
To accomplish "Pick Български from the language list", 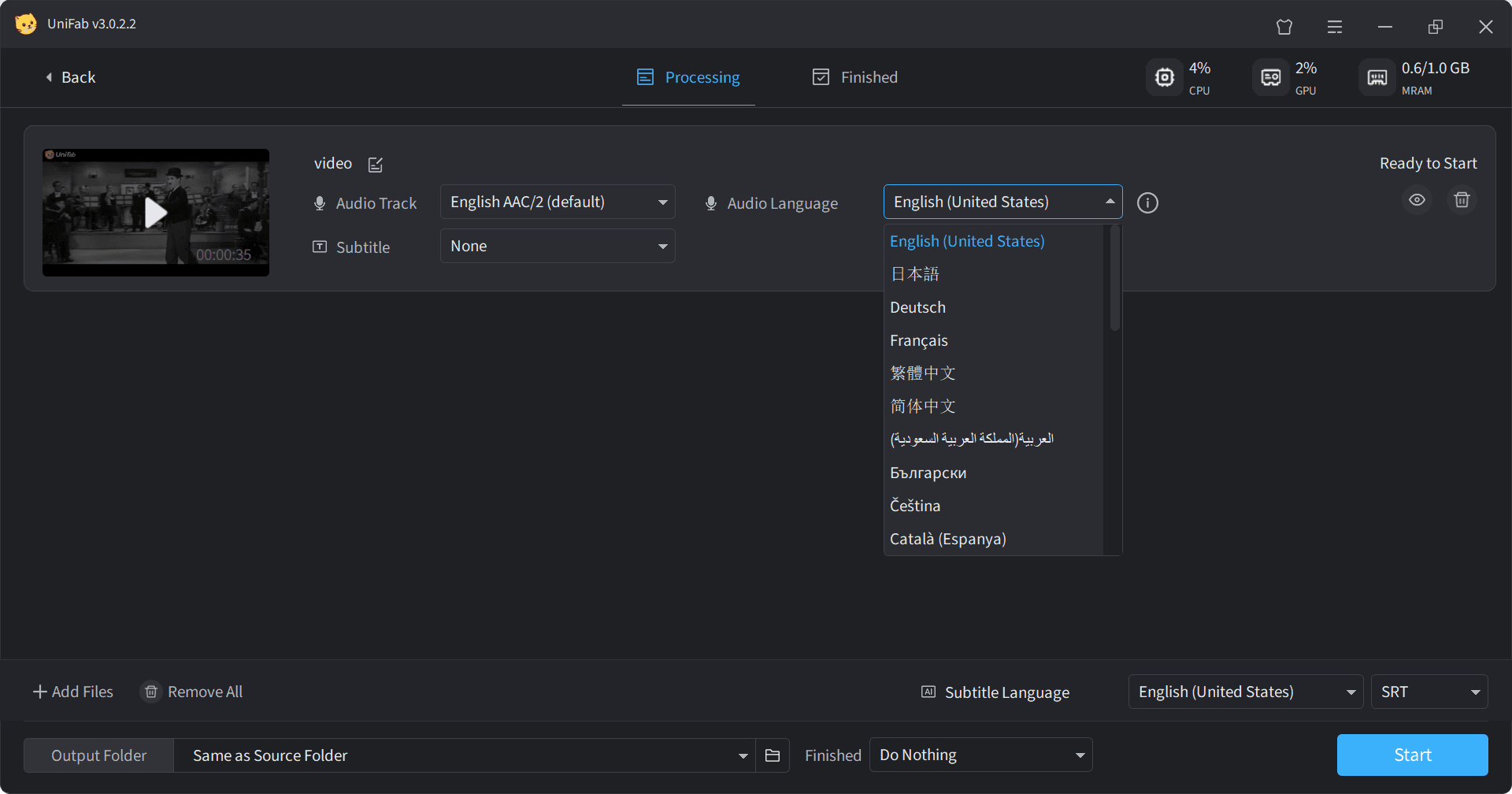I will point(994,473).
